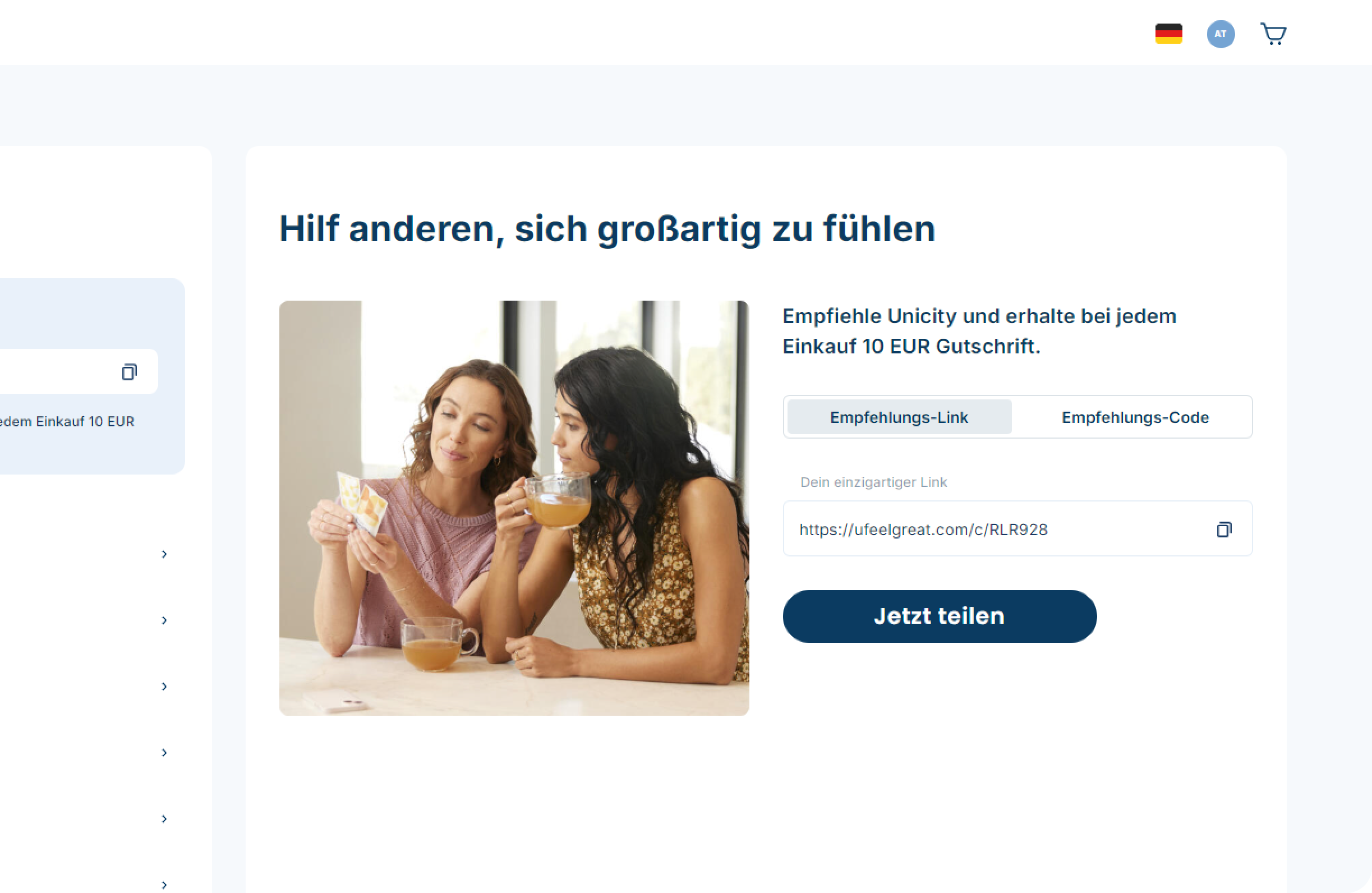Expand the second sidebar chevron item
Viewport: 1372px width, 893px height.
pos(164,620)
